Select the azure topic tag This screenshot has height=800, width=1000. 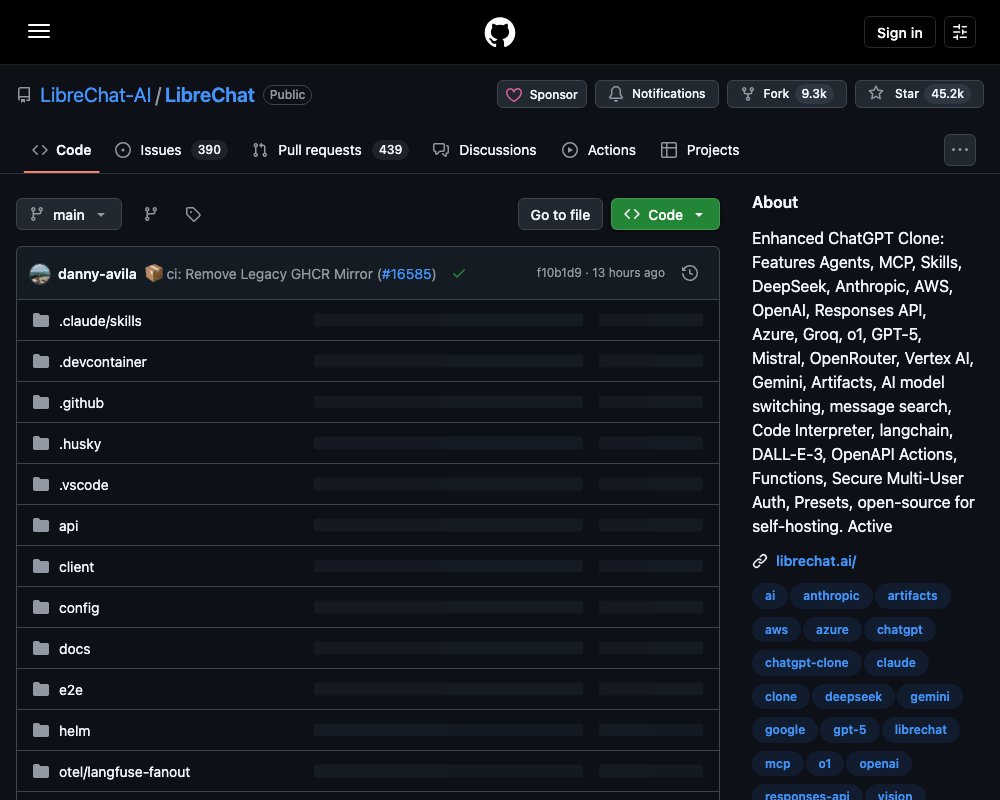point(832,630)
